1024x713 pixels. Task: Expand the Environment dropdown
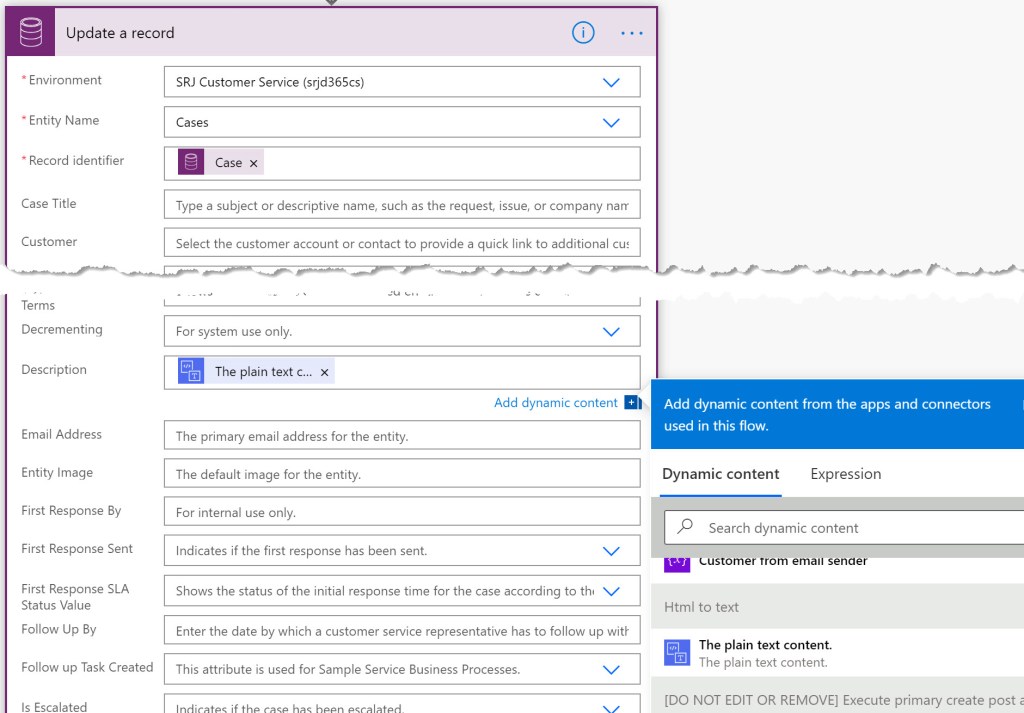[x=611, y=83]
